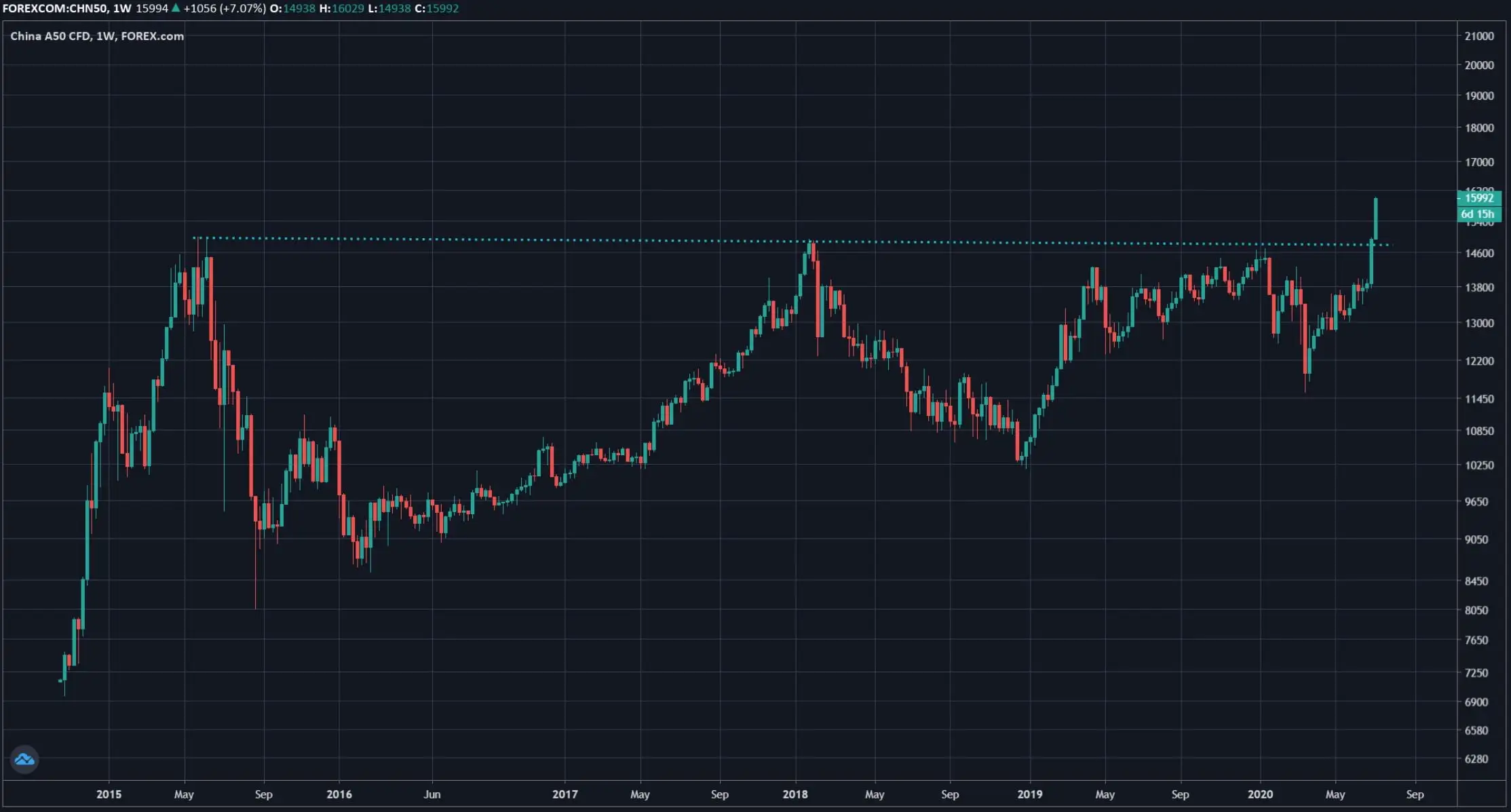This screenshot has width=1511, height=812.
Task: Click the 15992 current price label
Action: point(1479,199)
